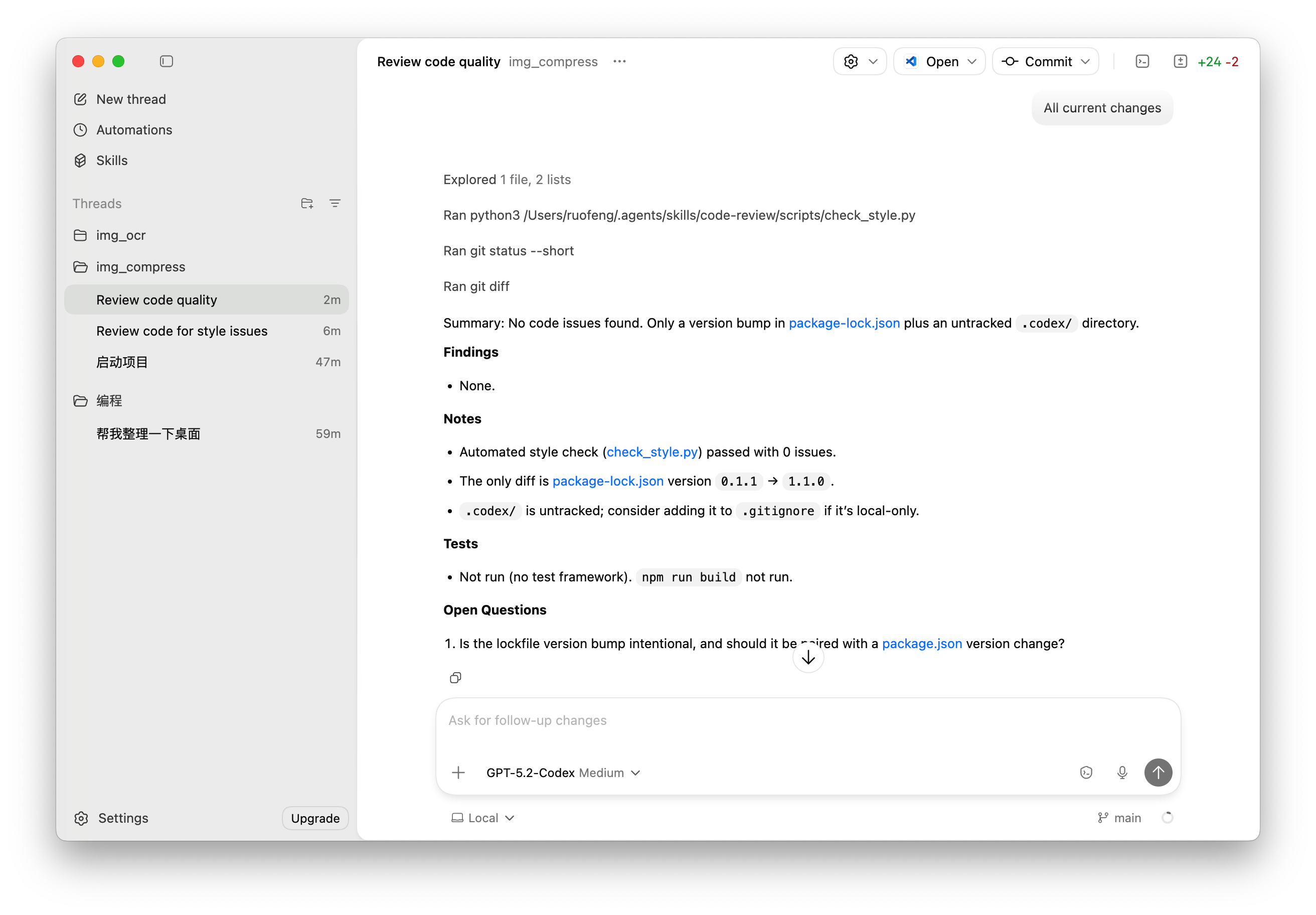The image size is (1316, 915).
Task: Open the check_style.py link
Action: pos(651,452)
